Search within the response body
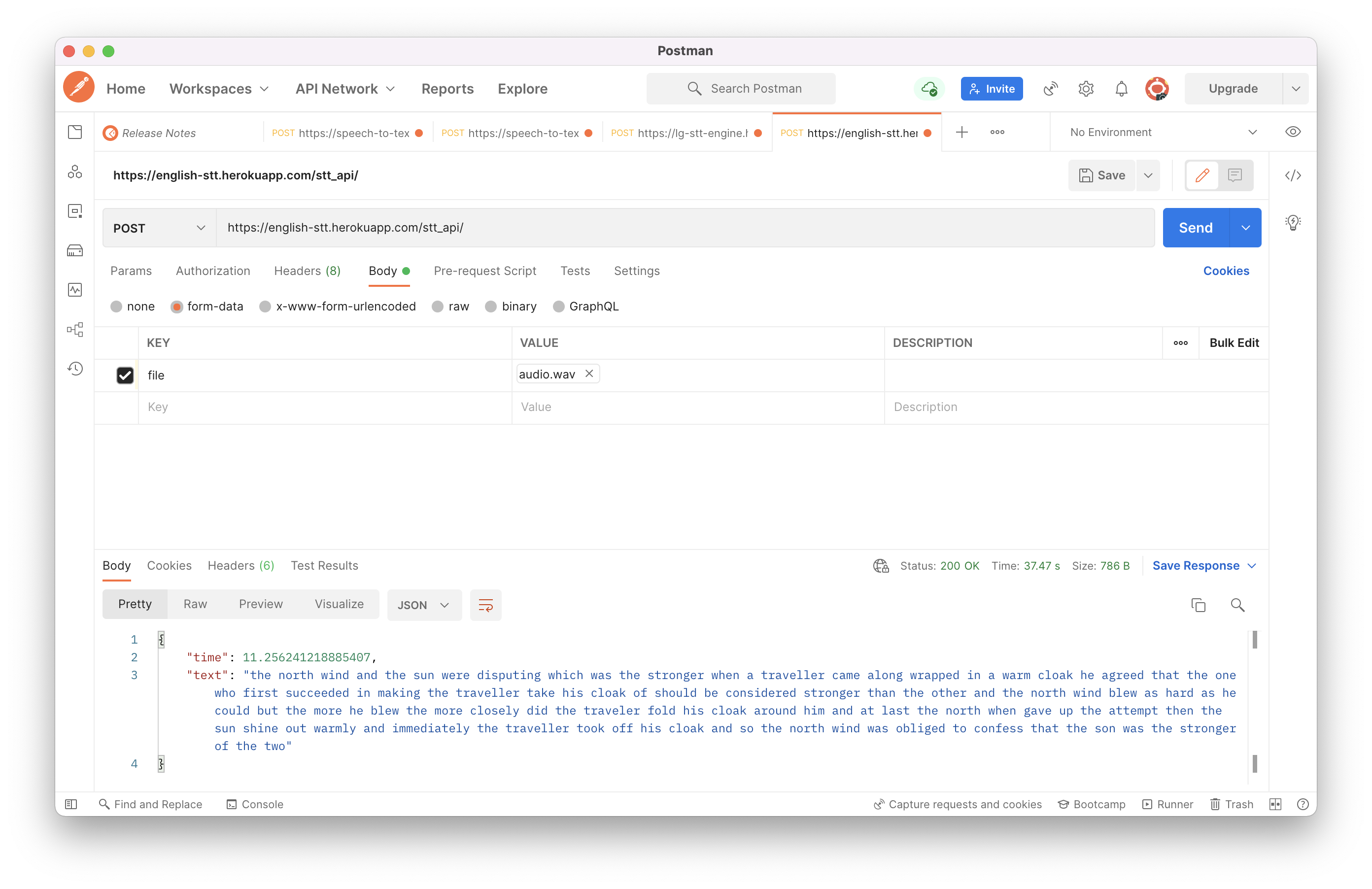The width and height of the screenshot is (1372, 889). click(x=1237, y=605)
